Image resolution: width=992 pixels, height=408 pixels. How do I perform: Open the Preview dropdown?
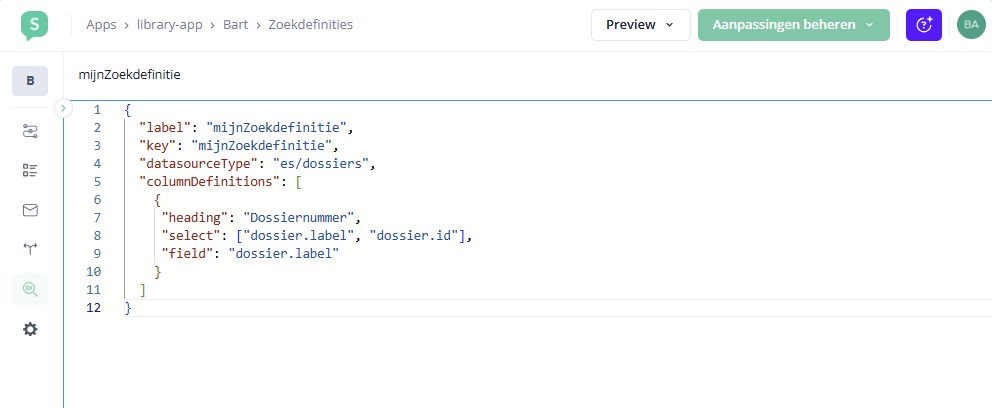[640, 25]
